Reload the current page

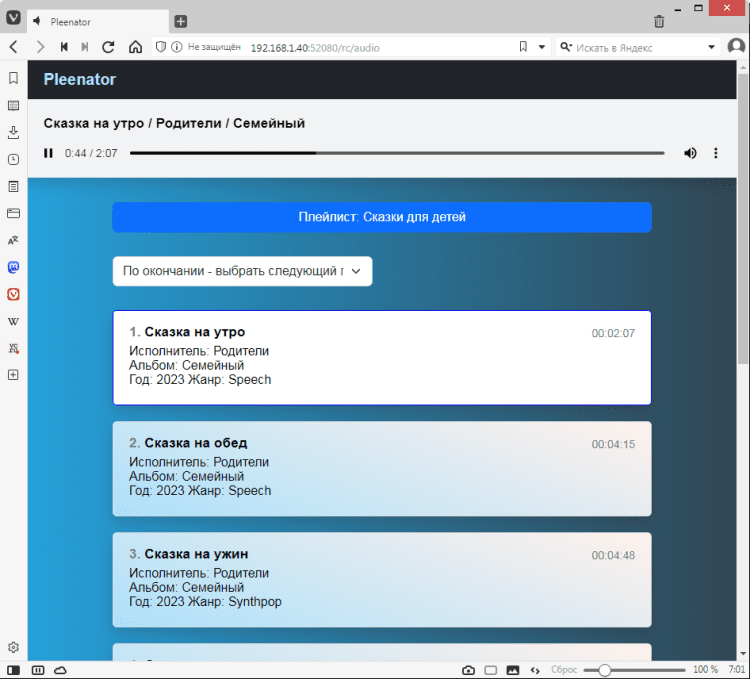point(108,47)
